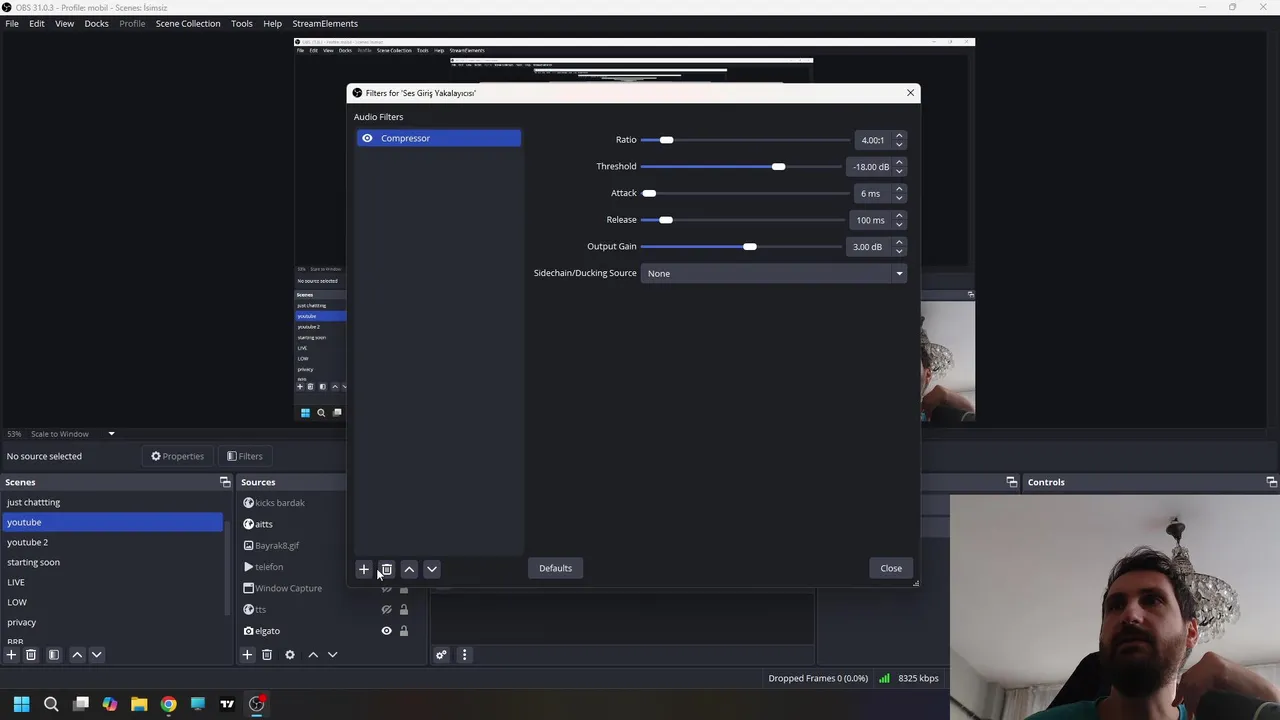
Task: Open selected source properties gear
Action: click(290, 655)
